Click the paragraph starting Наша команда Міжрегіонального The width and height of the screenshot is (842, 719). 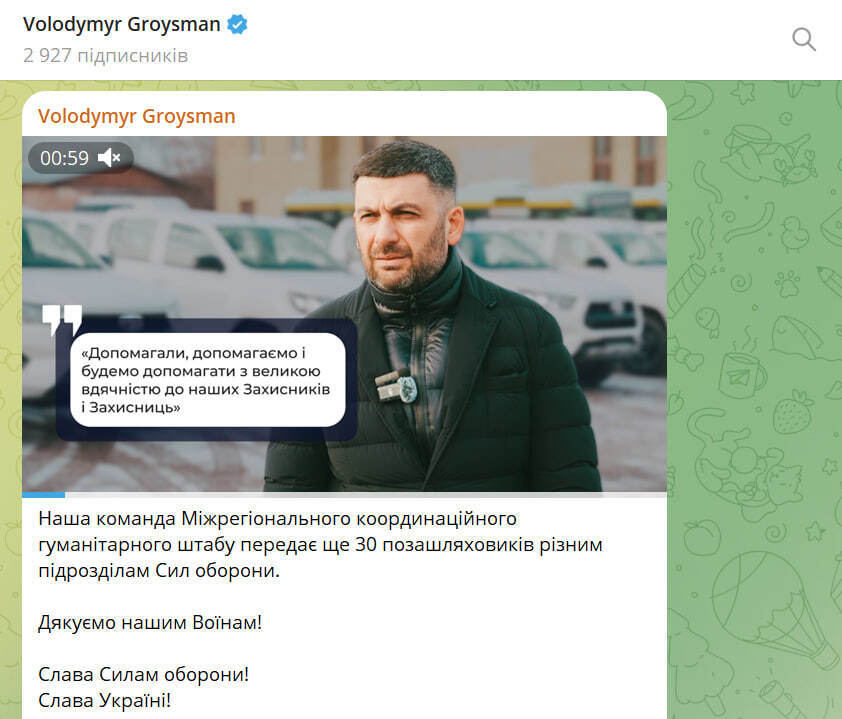click(x=320, y=544)
